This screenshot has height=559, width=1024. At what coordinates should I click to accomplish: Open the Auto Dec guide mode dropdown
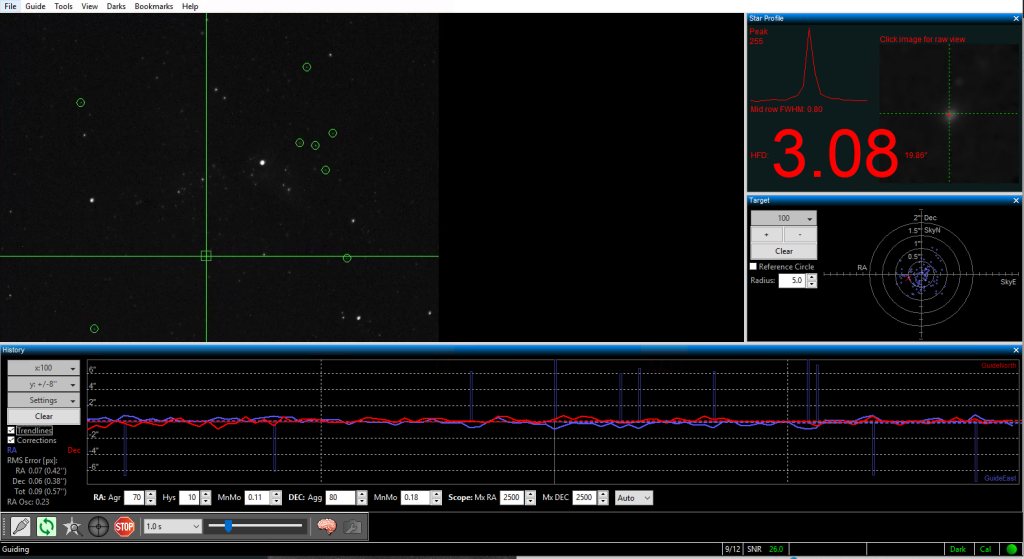click(633, 498)
